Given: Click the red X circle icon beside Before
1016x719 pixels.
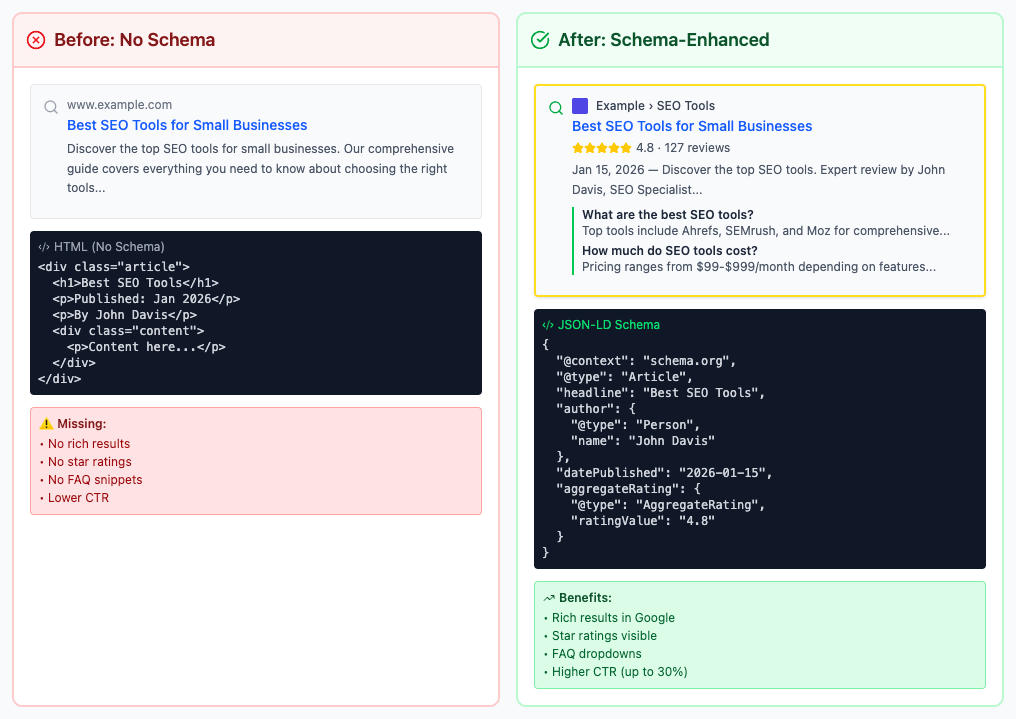Looking at the screenshot, I should click(x=36, y=40).
